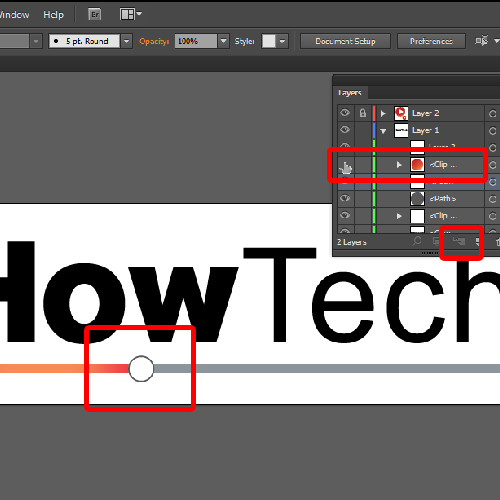The height and width of the screenshot is (500, 500).
Task: Click the orange Opacity label link
Action: 154,41
